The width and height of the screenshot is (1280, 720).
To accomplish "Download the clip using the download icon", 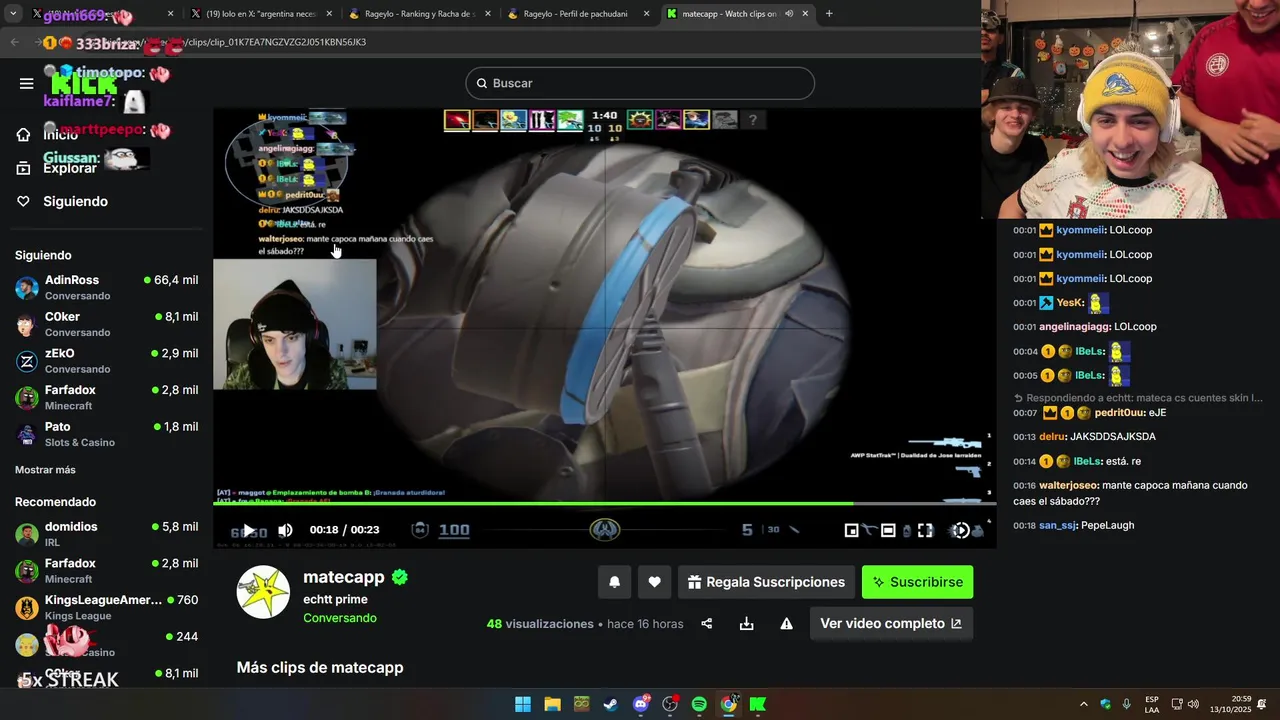I will click(746, 623).
